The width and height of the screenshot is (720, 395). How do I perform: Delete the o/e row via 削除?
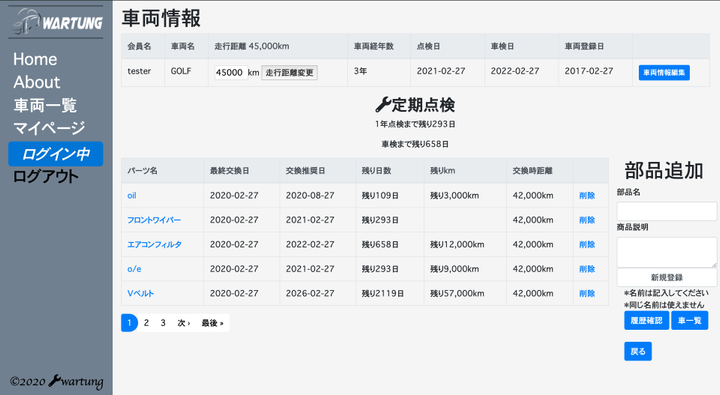[587, 269]
